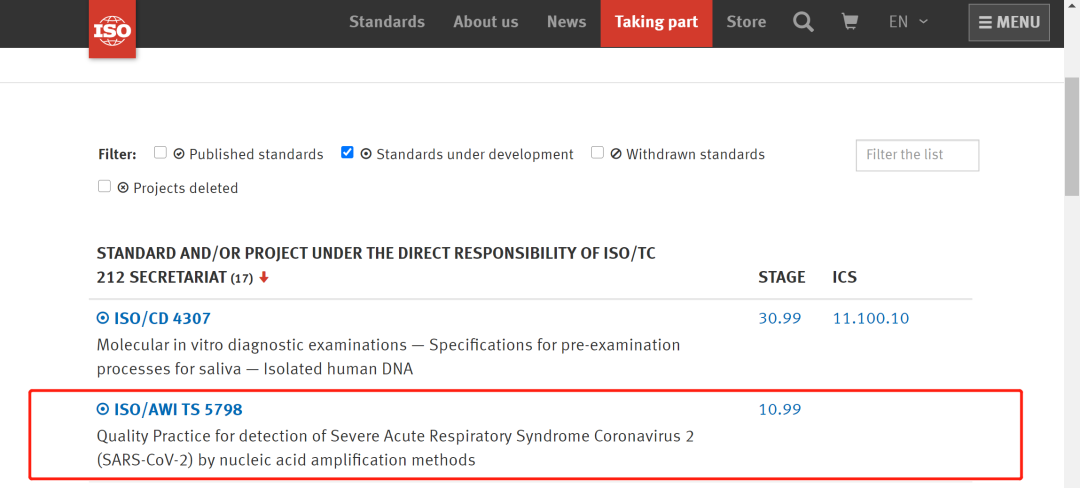
Task: Check the Projects deleted filter box
Action: pyautogui.click(x=104, y=187)
